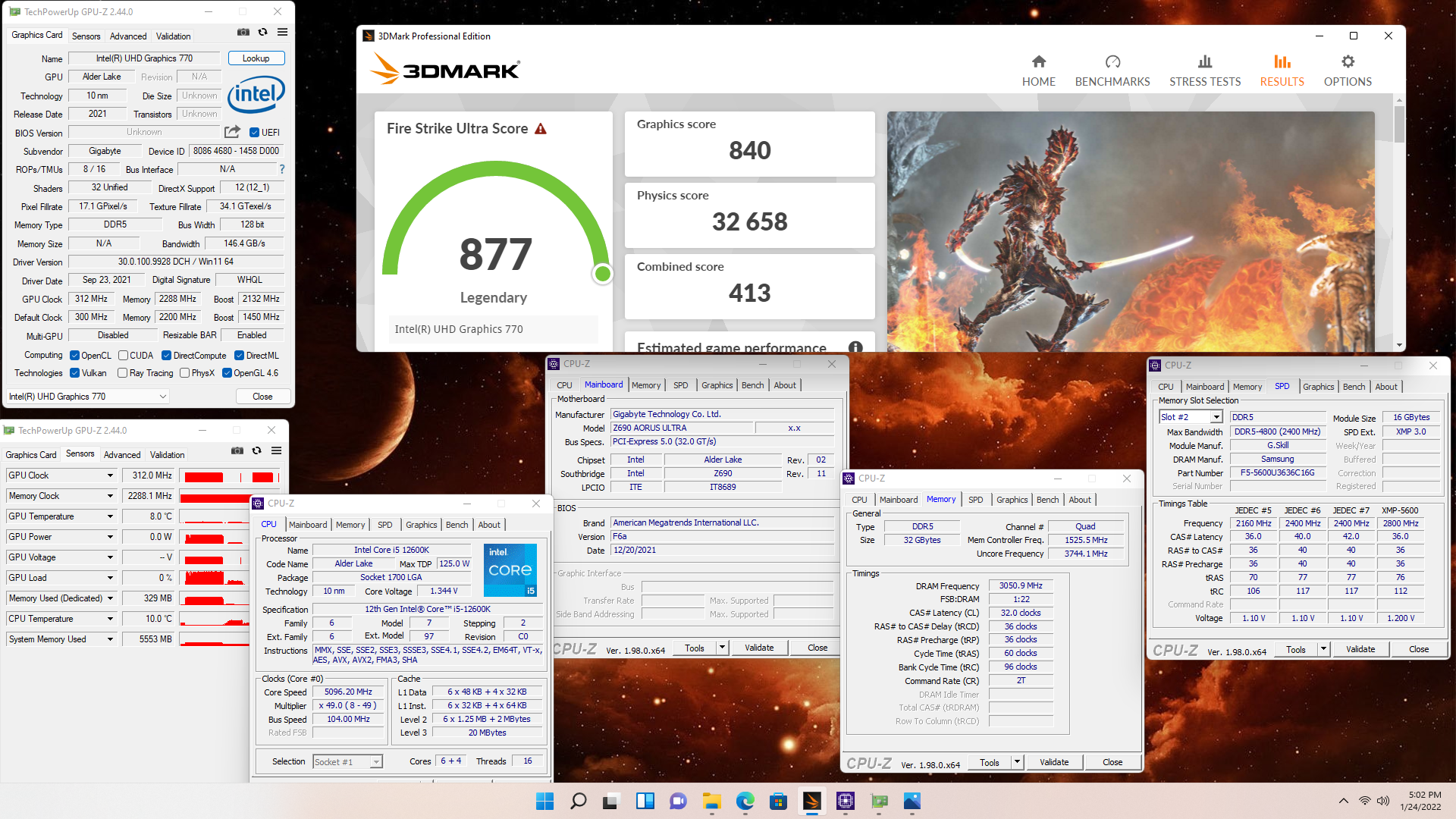Open Selection Socket #1 dropdown in CPU-Z
Image resolution: width=1456 pixels, height=819 pixels.
coord(348,762)
